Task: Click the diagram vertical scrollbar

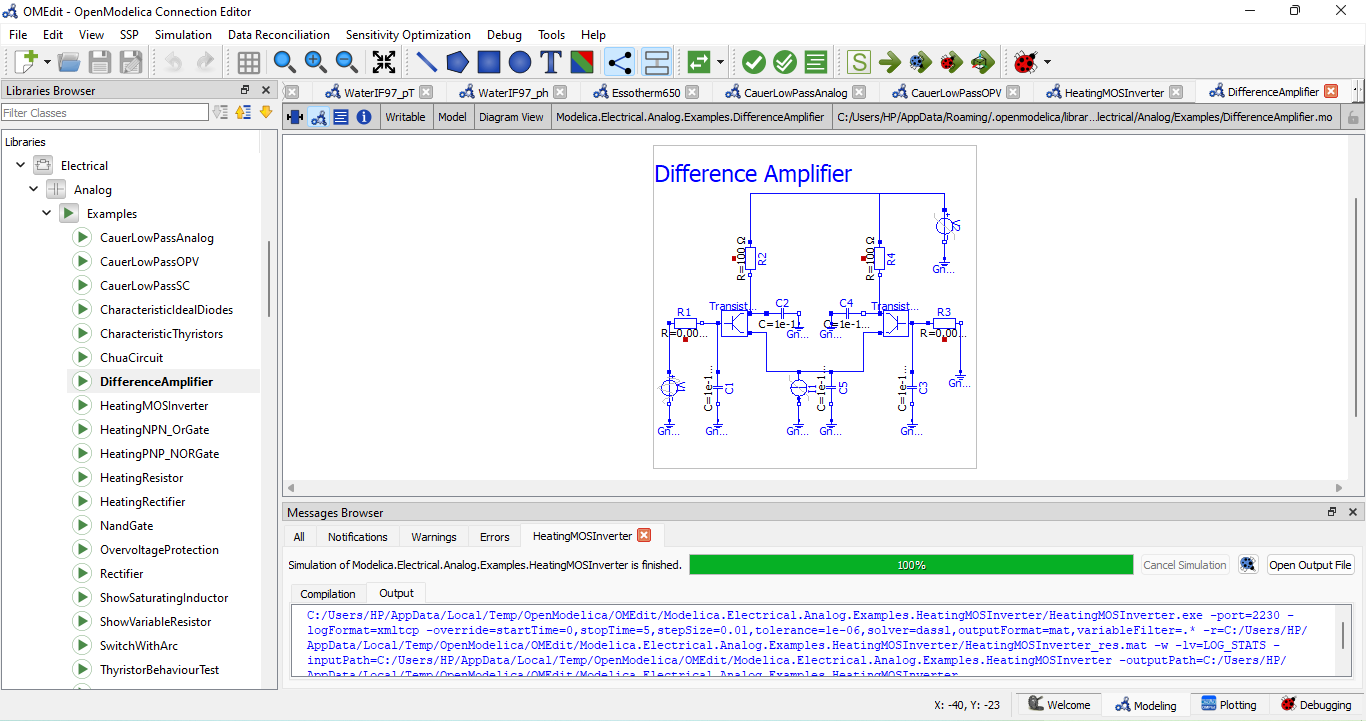Action: click(1356, 305)
